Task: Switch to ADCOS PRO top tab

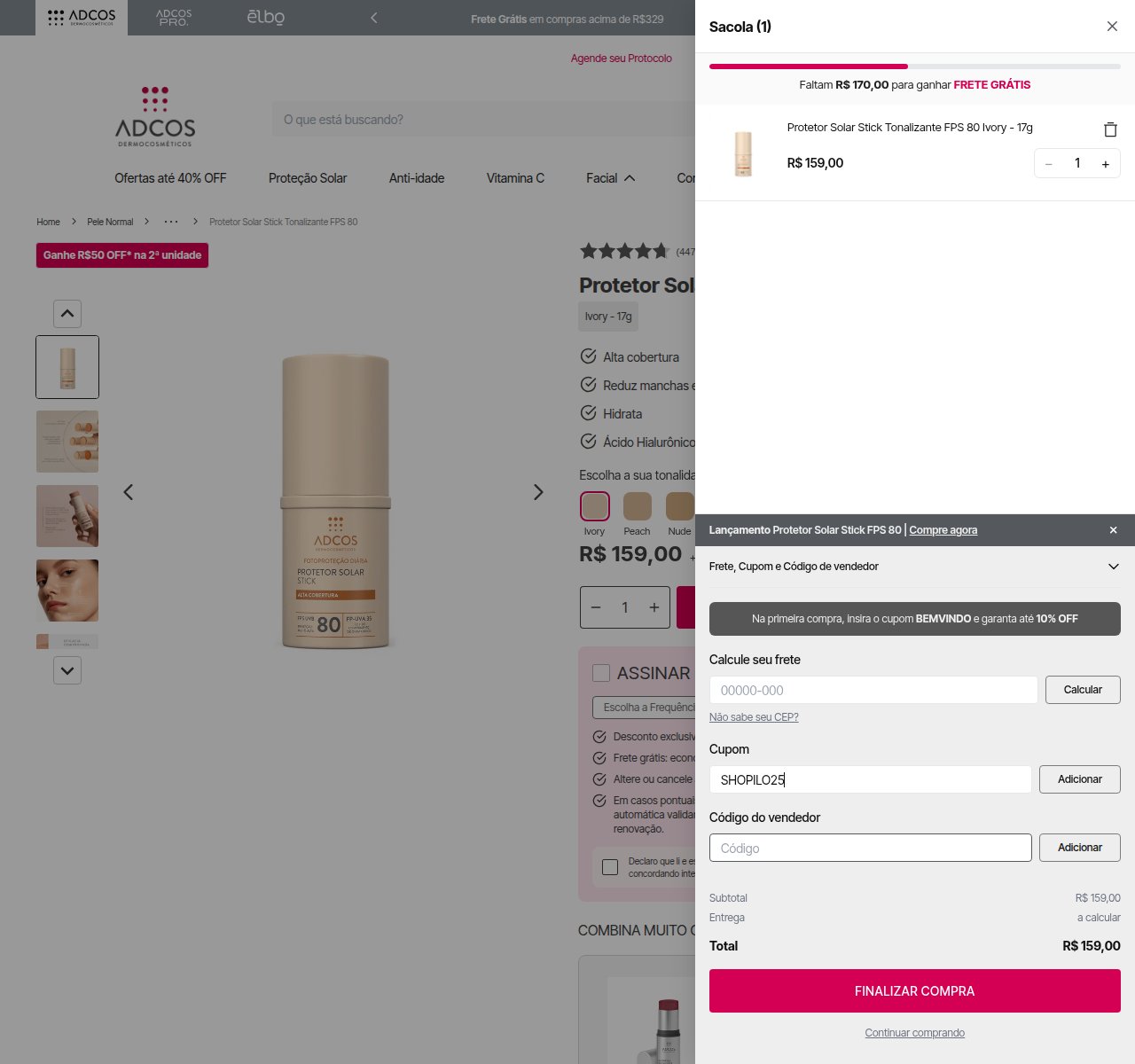Action: click(174, 18)
